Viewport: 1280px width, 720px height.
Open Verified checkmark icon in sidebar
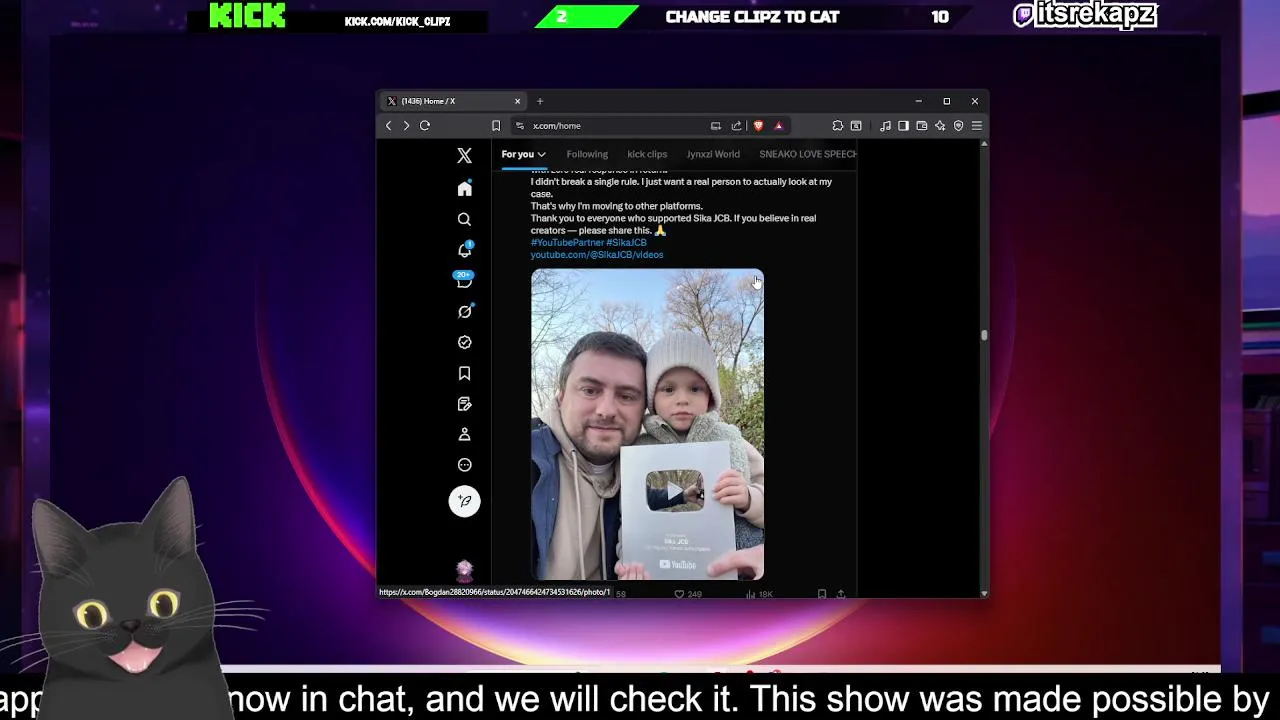464,342
